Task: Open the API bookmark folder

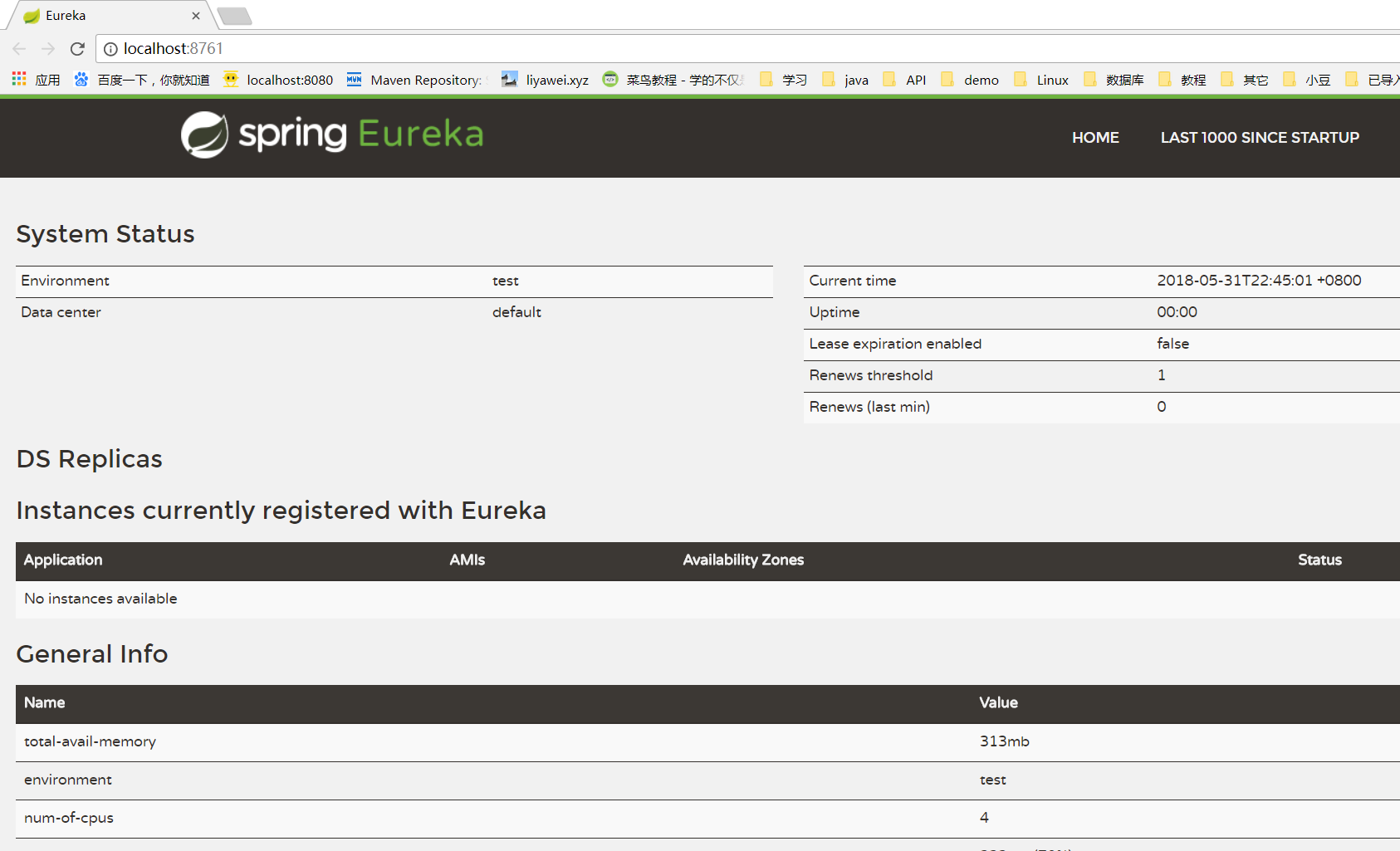Action: pyautogui.click(x=905, y=80)
